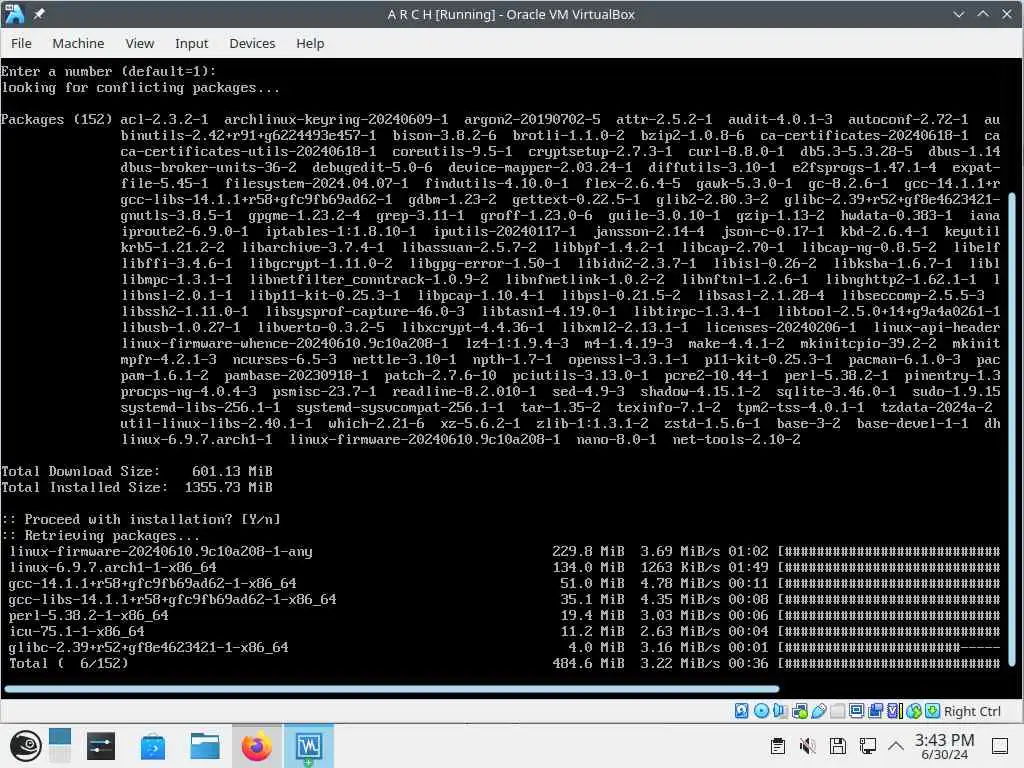The image size is (1024, 768).
Task: Click the optical drive status icon
Action: click(761, 711)
